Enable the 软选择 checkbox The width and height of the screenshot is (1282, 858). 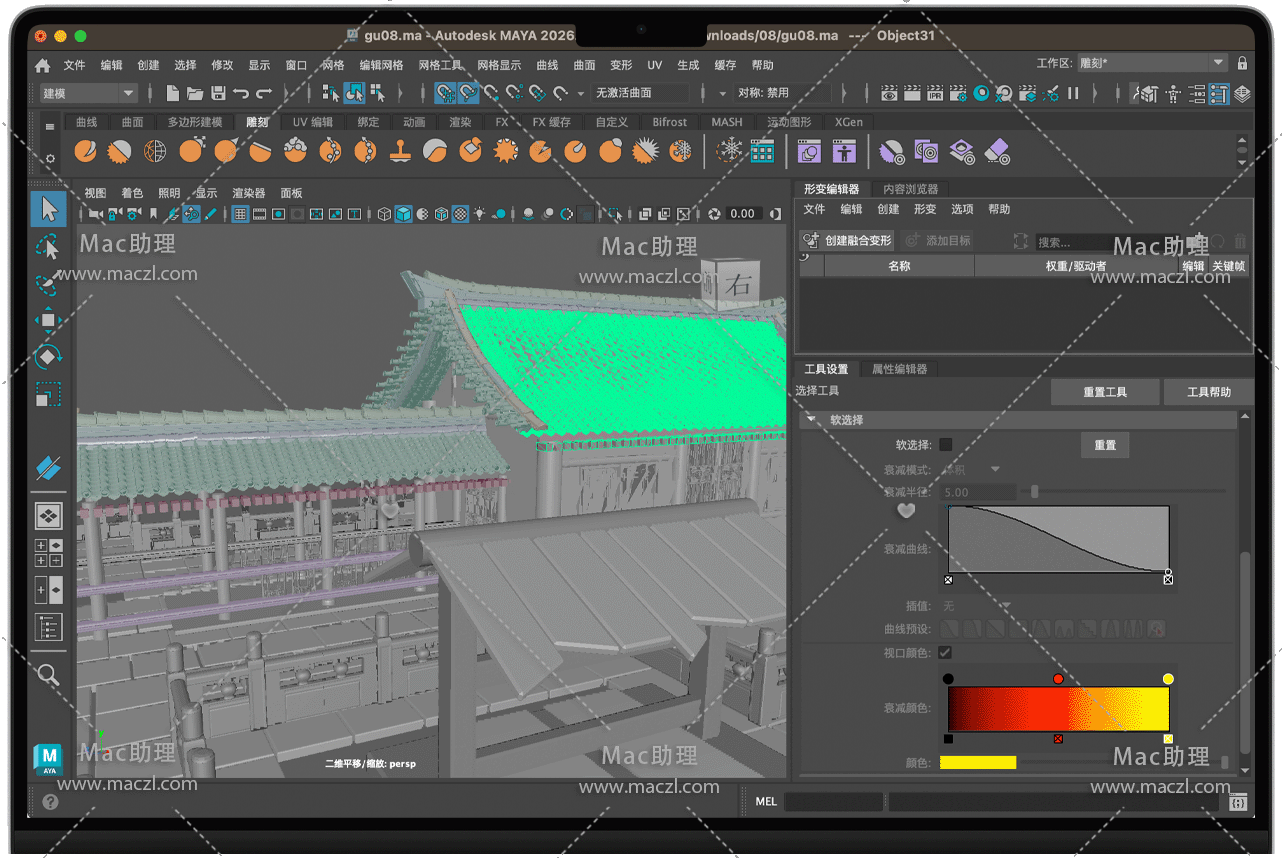[x=945, y=445]
